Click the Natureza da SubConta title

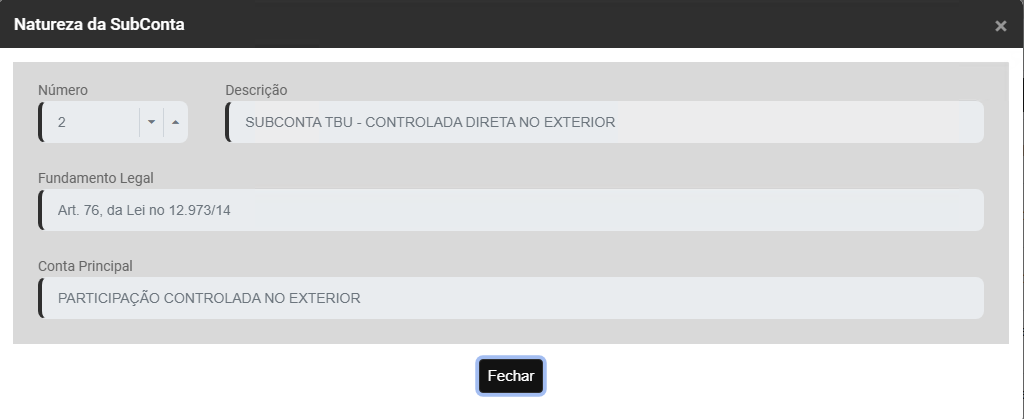click(x=99, y=25)
